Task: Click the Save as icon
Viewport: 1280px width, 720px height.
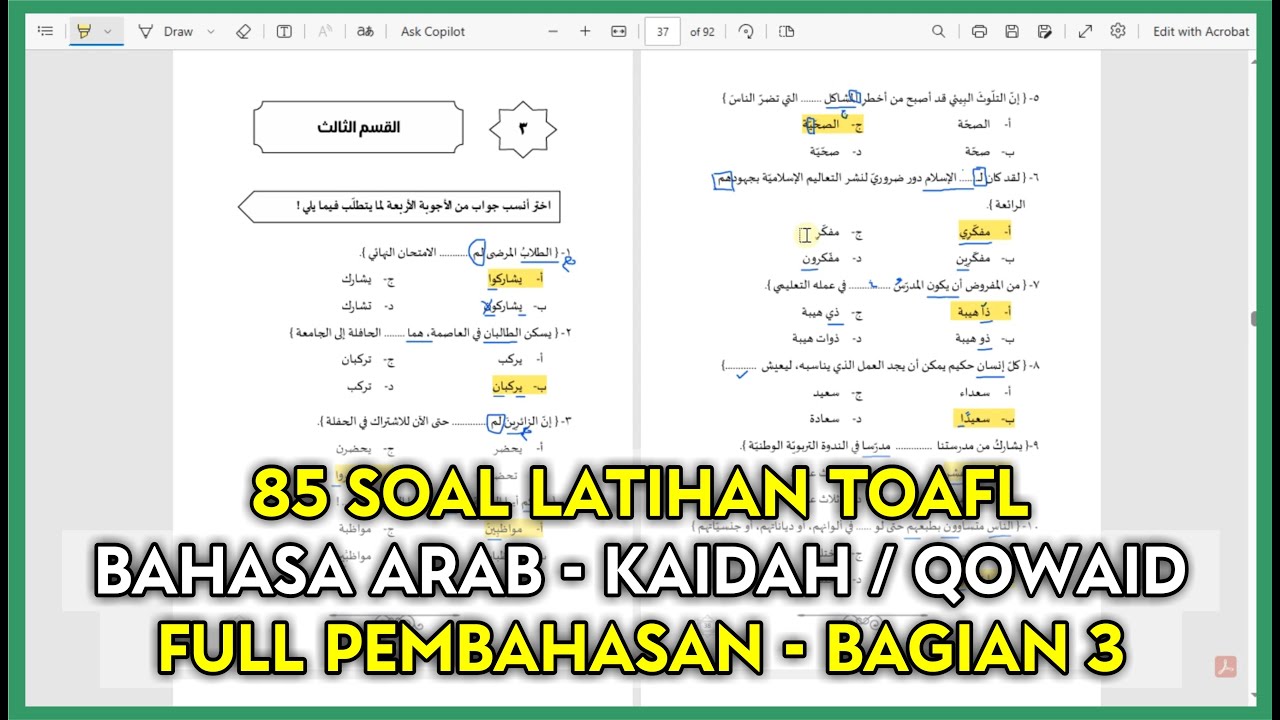Action: pos(1045,31)
